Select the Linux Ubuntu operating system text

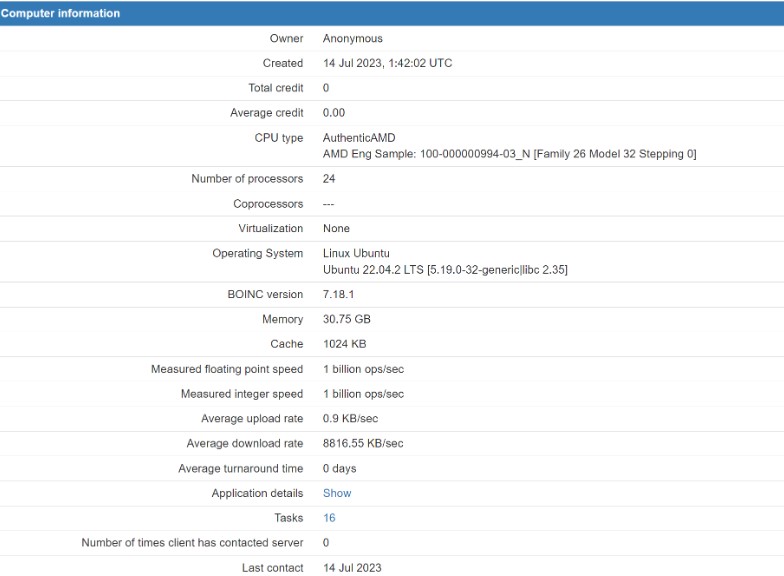(x=356, y=253)
